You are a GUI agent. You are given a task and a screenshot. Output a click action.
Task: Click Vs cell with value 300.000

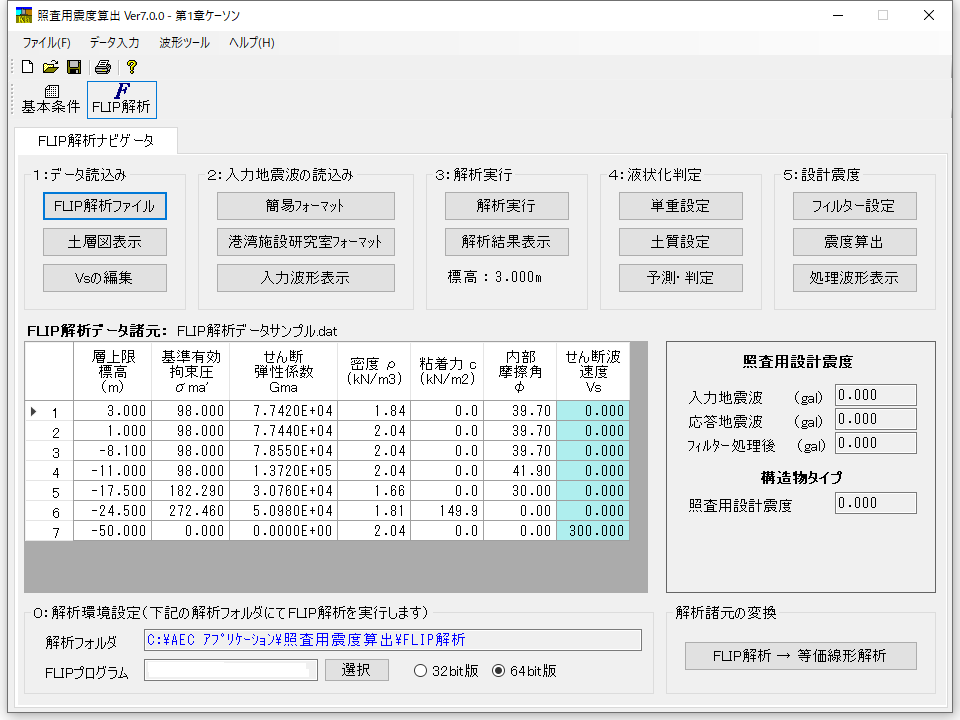(593, 531)
